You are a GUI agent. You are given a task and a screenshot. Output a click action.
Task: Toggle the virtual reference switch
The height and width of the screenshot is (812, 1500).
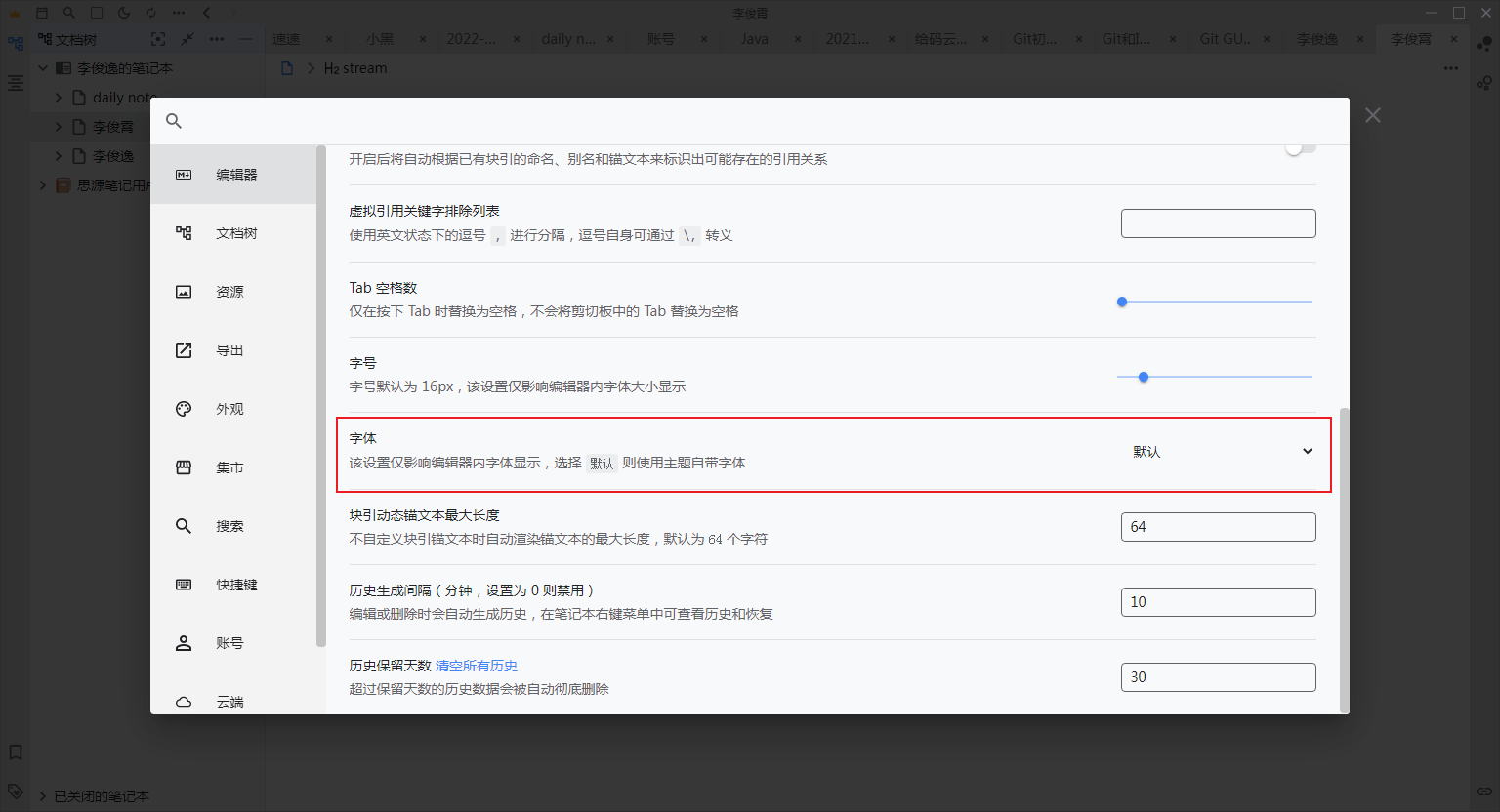[1300, 146]
